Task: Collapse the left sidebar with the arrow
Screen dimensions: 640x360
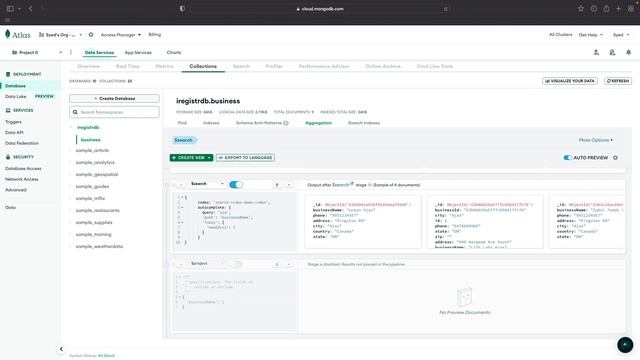Action: point(61,349)
